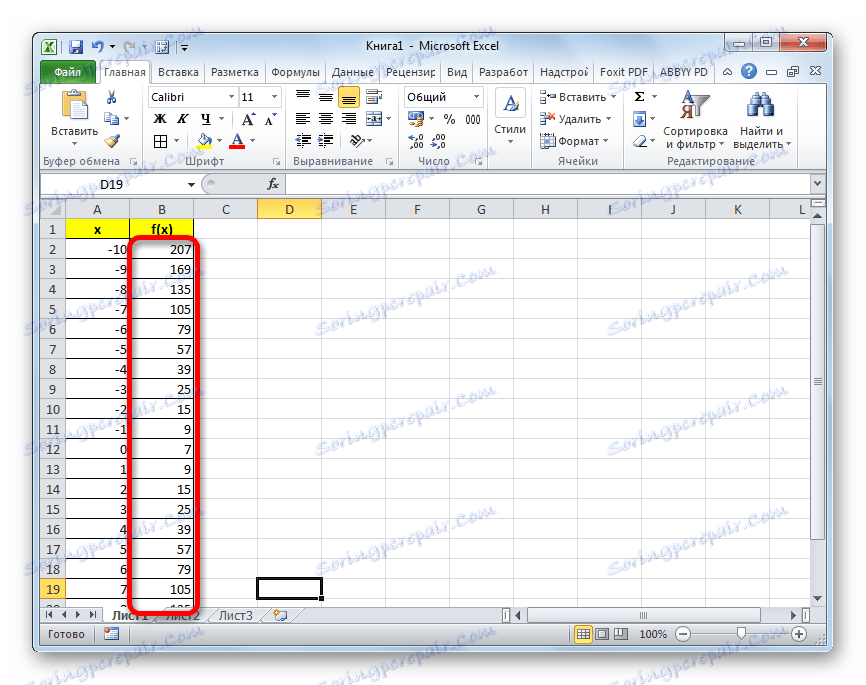Open the Стили styles gallery
This screenshot has height=685, width=866.
coord(510,118)
